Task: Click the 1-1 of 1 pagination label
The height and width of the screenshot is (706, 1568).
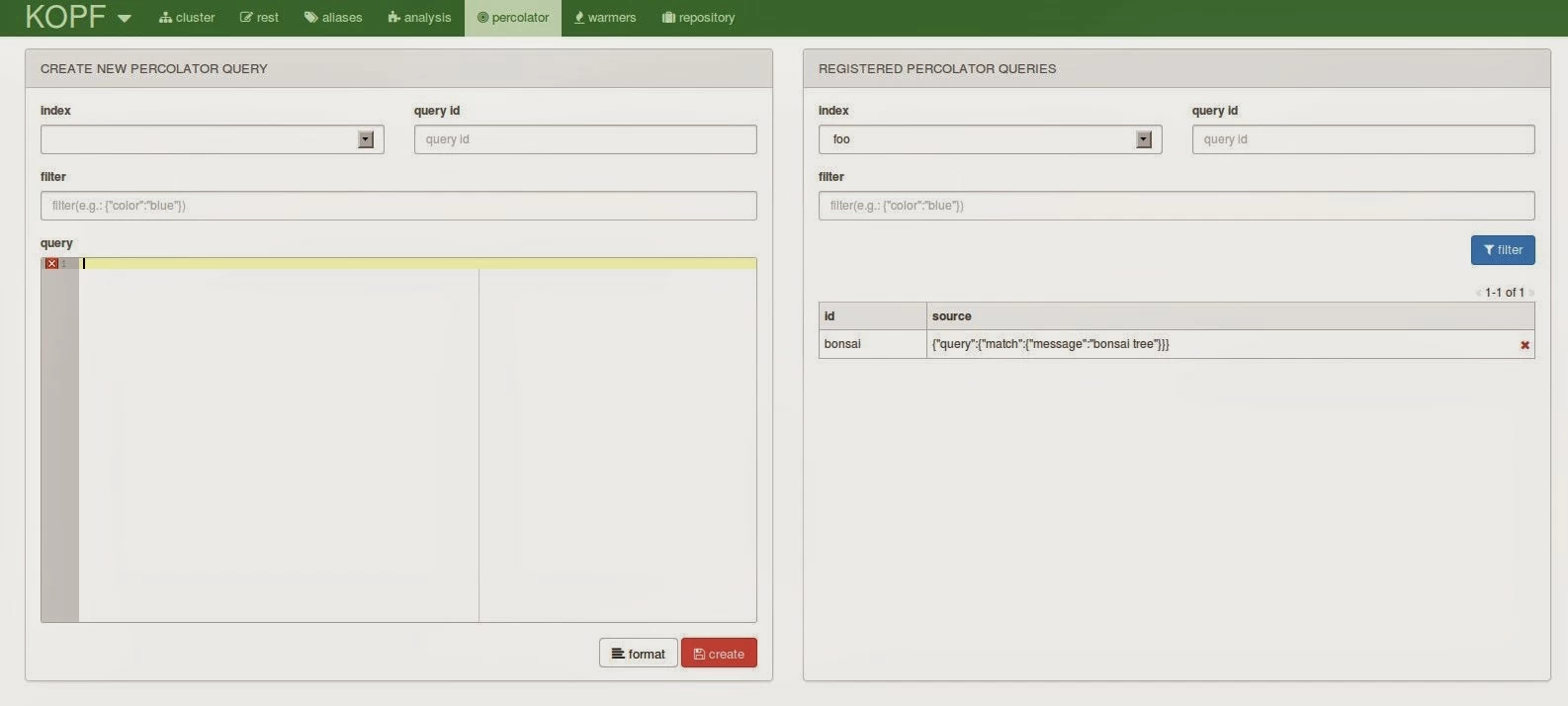Action: coord(1504,293)
